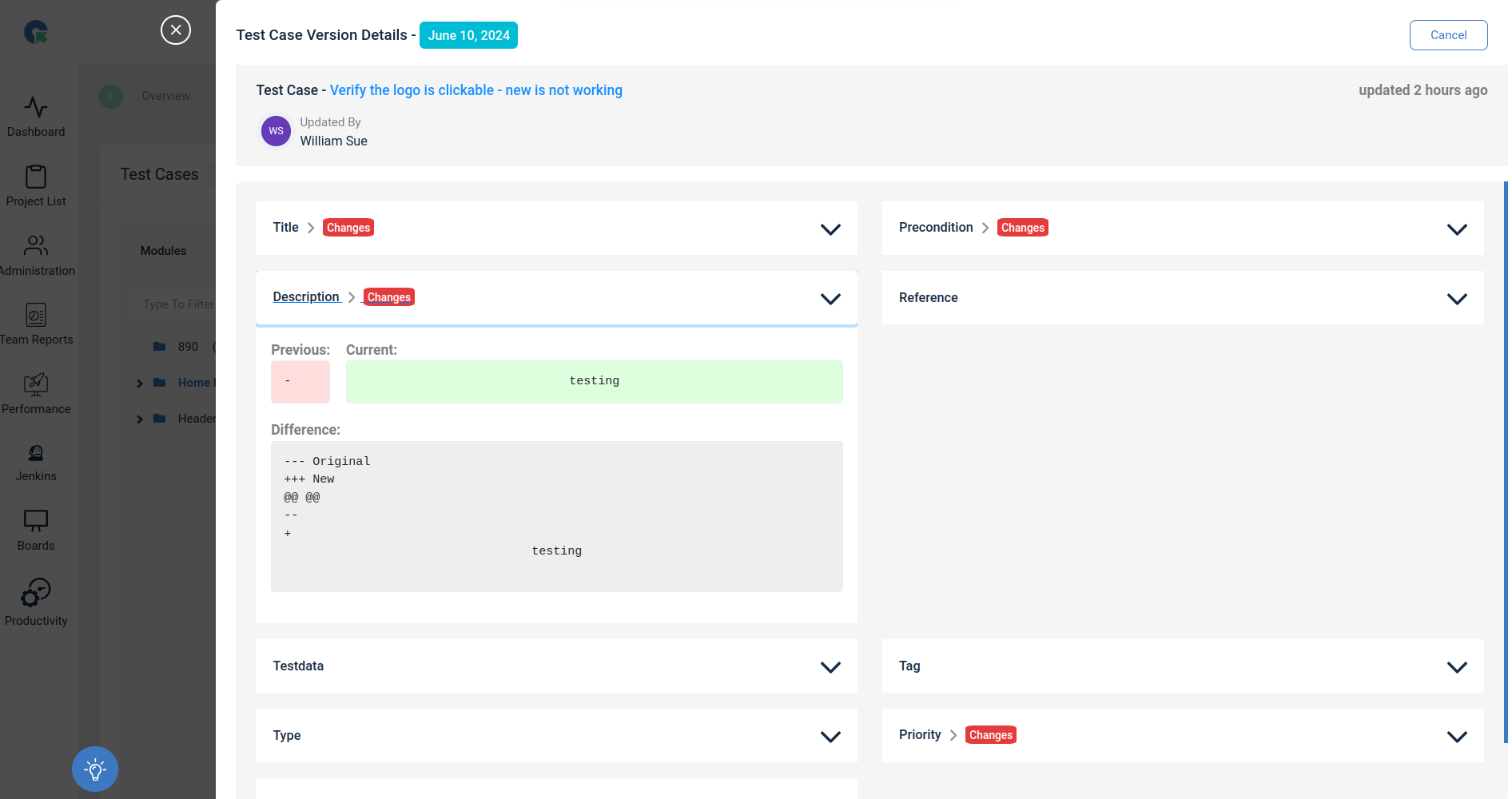Click the Description section label
Image resolution: width=1512 pixels, height=799 pixels.
pyautogui.click(x=306, y=297)
